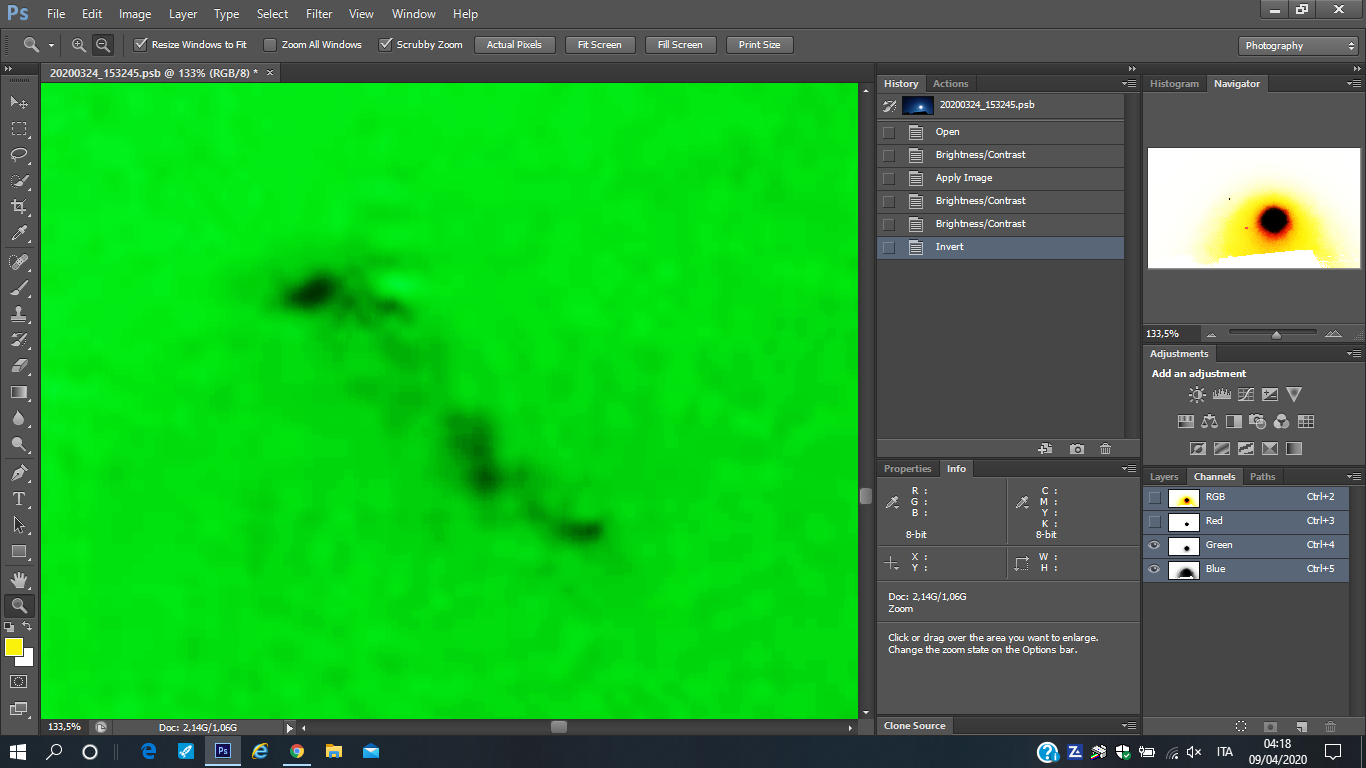Open the Filter menu
The image size is (1366, 768).
point(319,14)
